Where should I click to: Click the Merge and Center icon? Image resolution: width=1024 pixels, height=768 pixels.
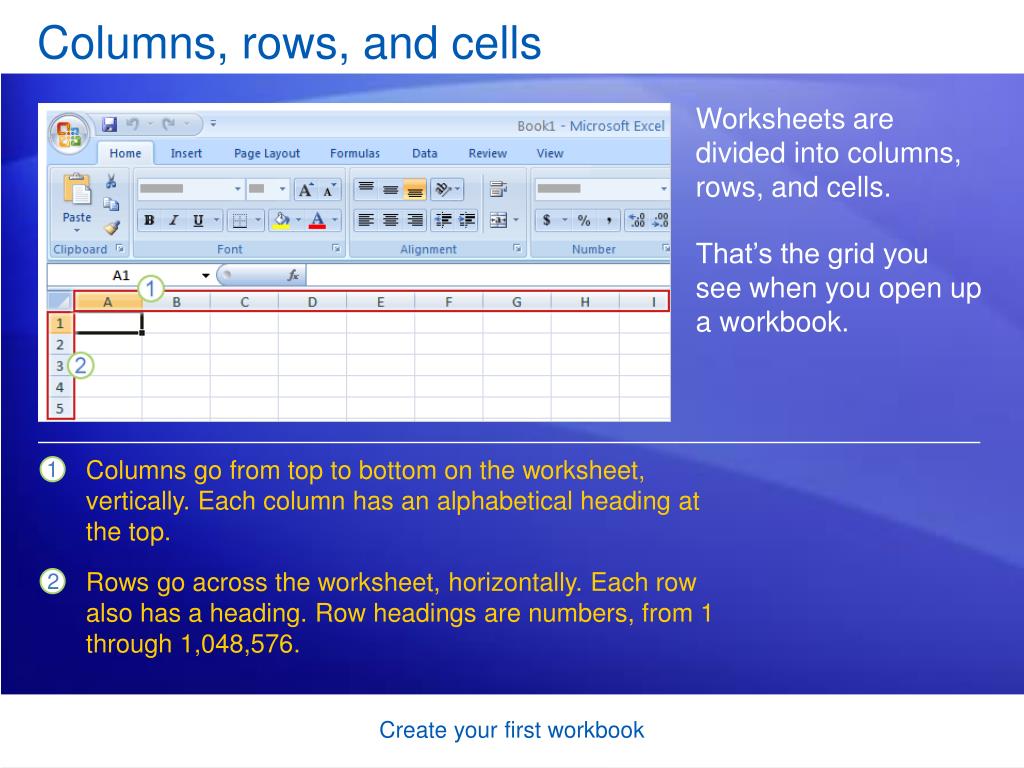click(x=498, y=220)
